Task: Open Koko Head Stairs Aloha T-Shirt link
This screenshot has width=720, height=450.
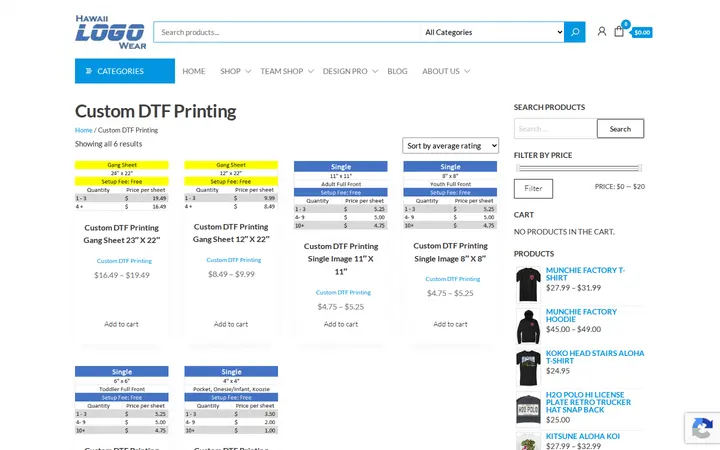Action: point(595,357)
